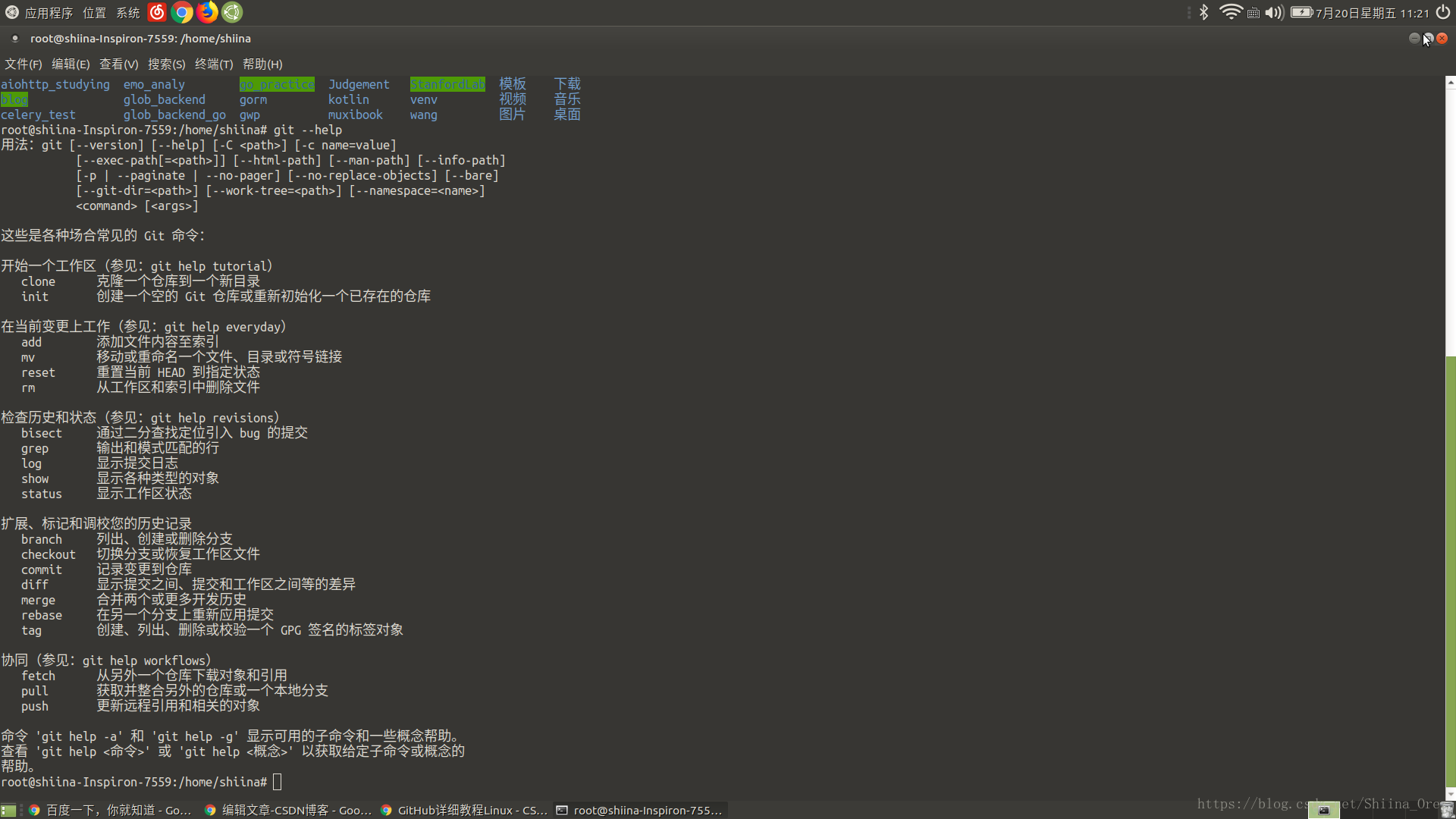Click the highlighted blog directory
The image size is (1456, 819).
pyautogui.click(x=14, y=99)
